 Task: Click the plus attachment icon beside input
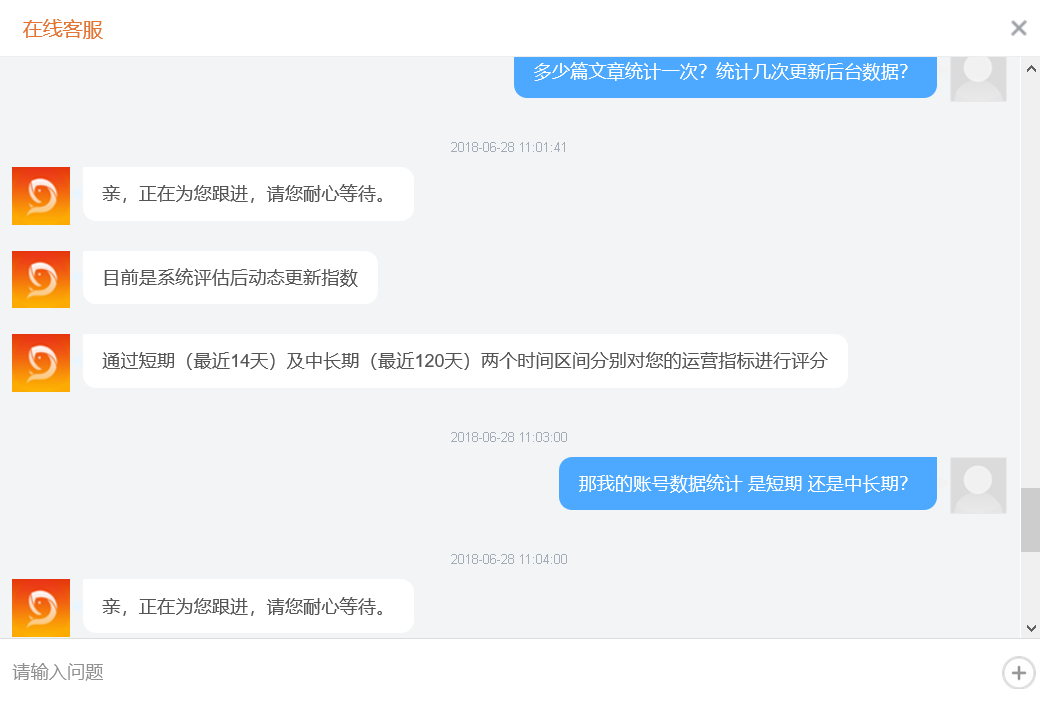pyautogui.click(x=1018, y=673)
